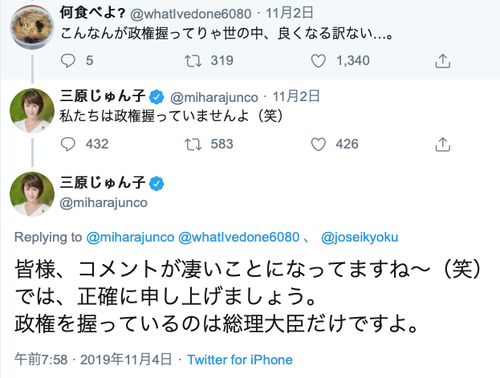Open the 11月2日 date on top tweet
500x378 pixels.
pos(289,13)
